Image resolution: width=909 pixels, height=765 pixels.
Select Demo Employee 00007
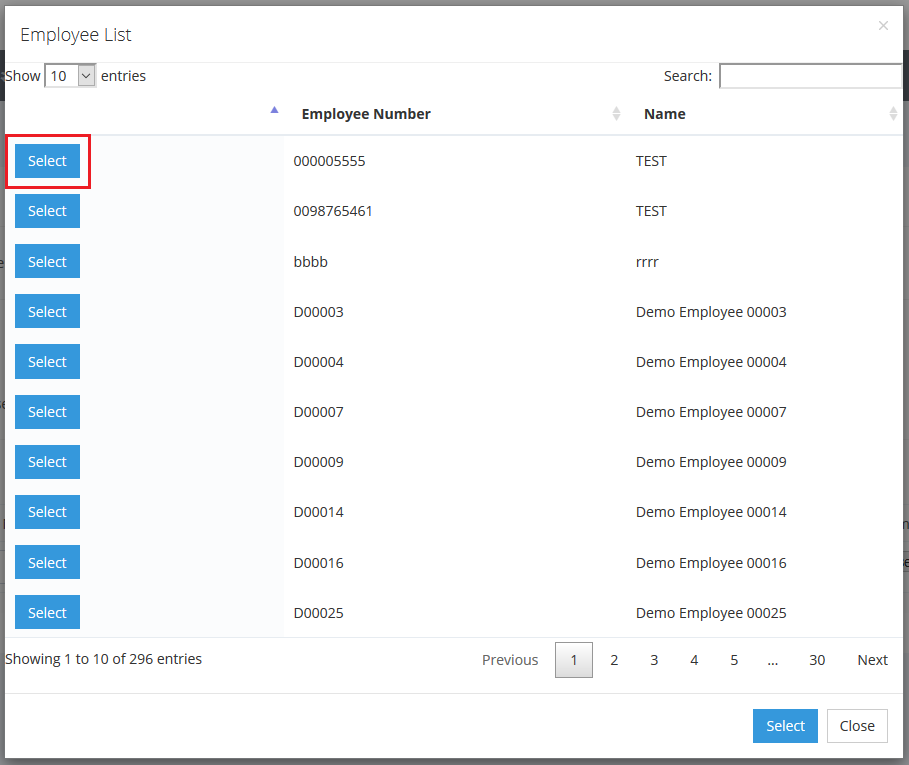(x=47, y=412)
